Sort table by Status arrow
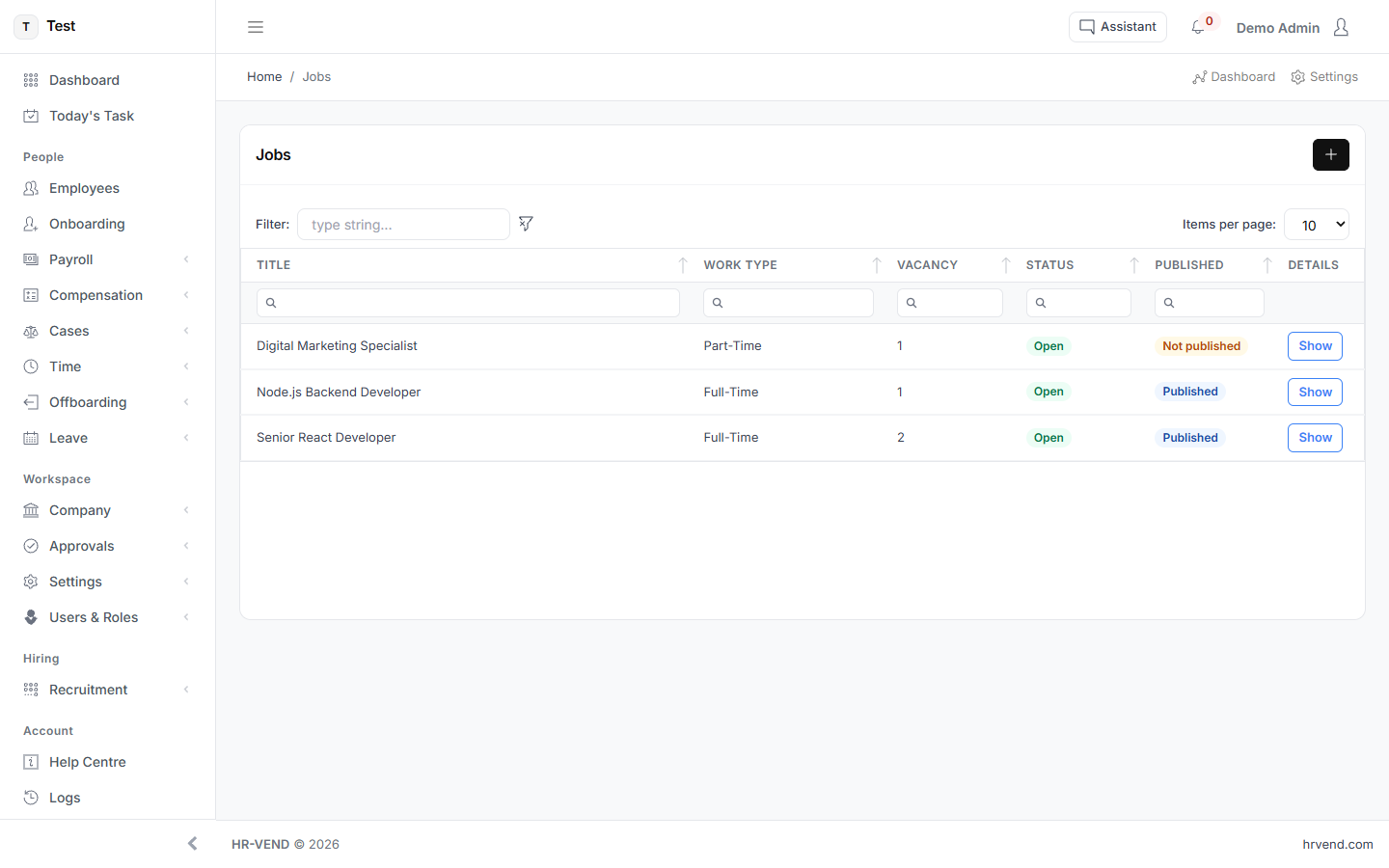The image size is (1389, 868). (1134, 265)
